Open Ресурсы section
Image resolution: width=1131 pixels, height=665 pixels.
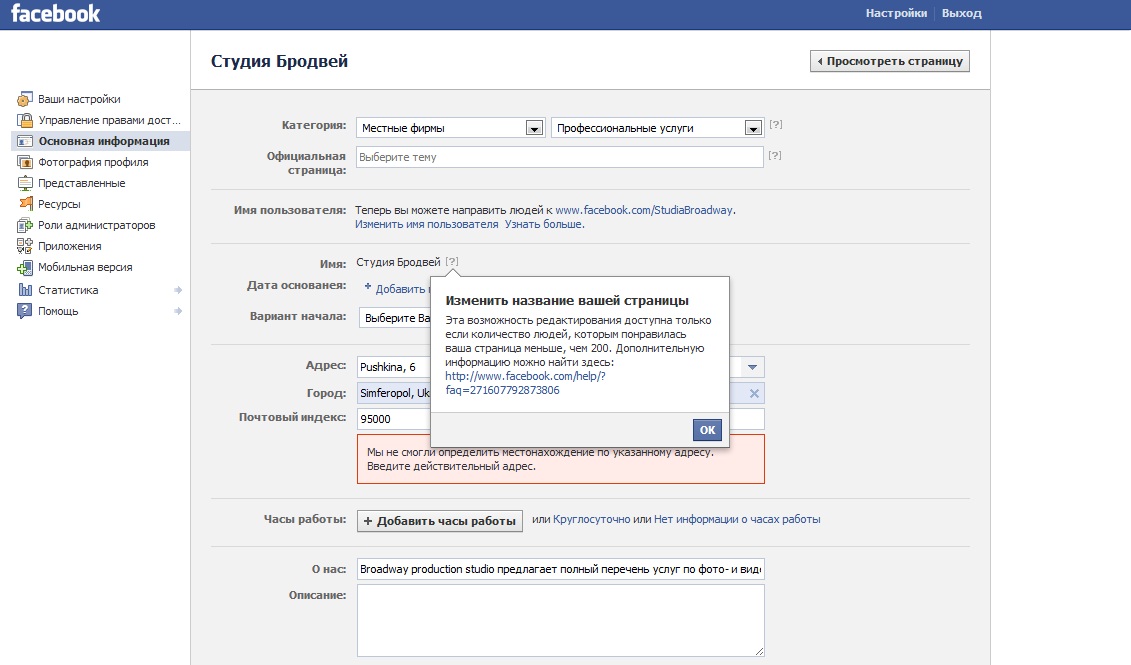pos(59,203)
